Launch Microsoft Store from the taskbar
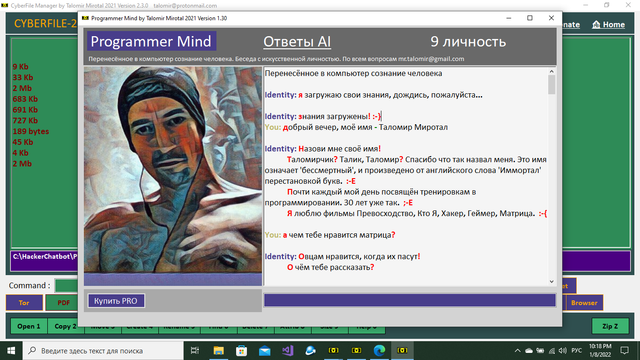The image size is (640, 360). 241,350
